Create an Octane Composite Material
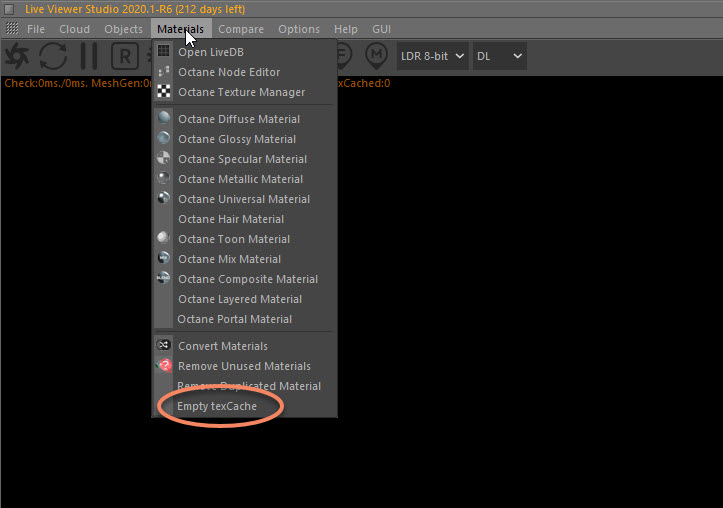 click(244, 279)
